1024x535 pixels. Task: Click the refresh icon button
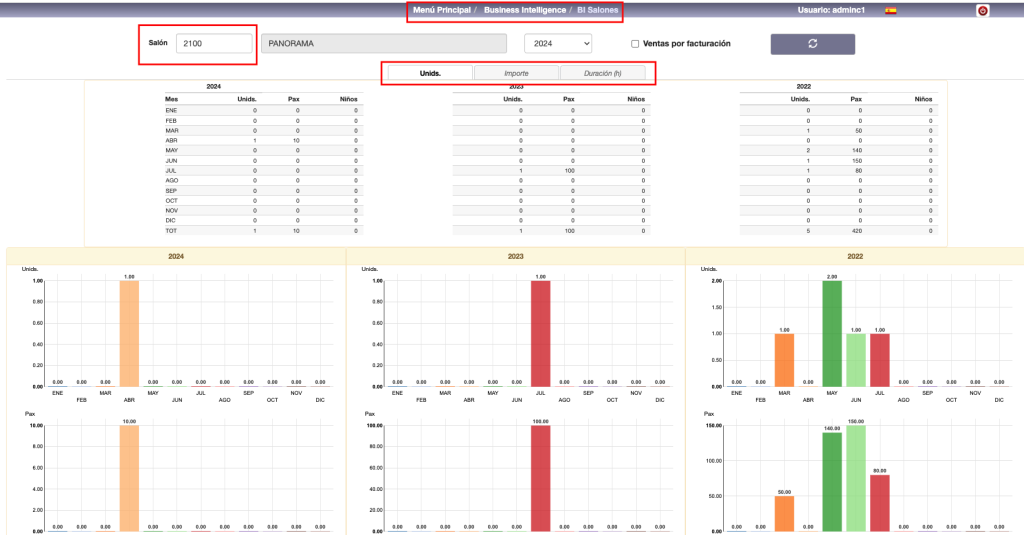click(x=812, y=44)
